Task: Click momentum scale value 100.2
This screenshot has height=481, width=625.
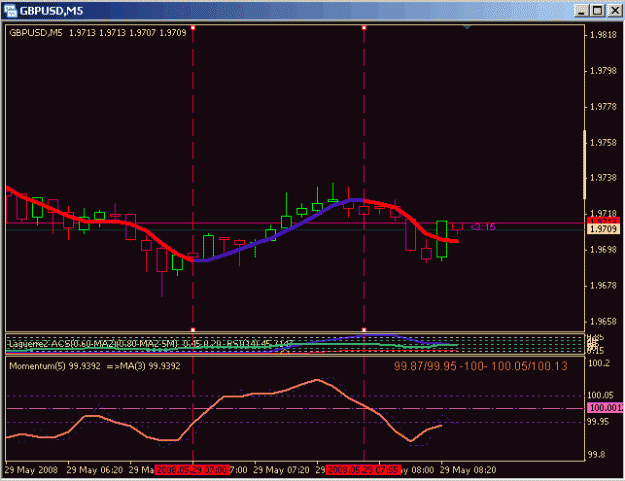Action: click(599, 363)
